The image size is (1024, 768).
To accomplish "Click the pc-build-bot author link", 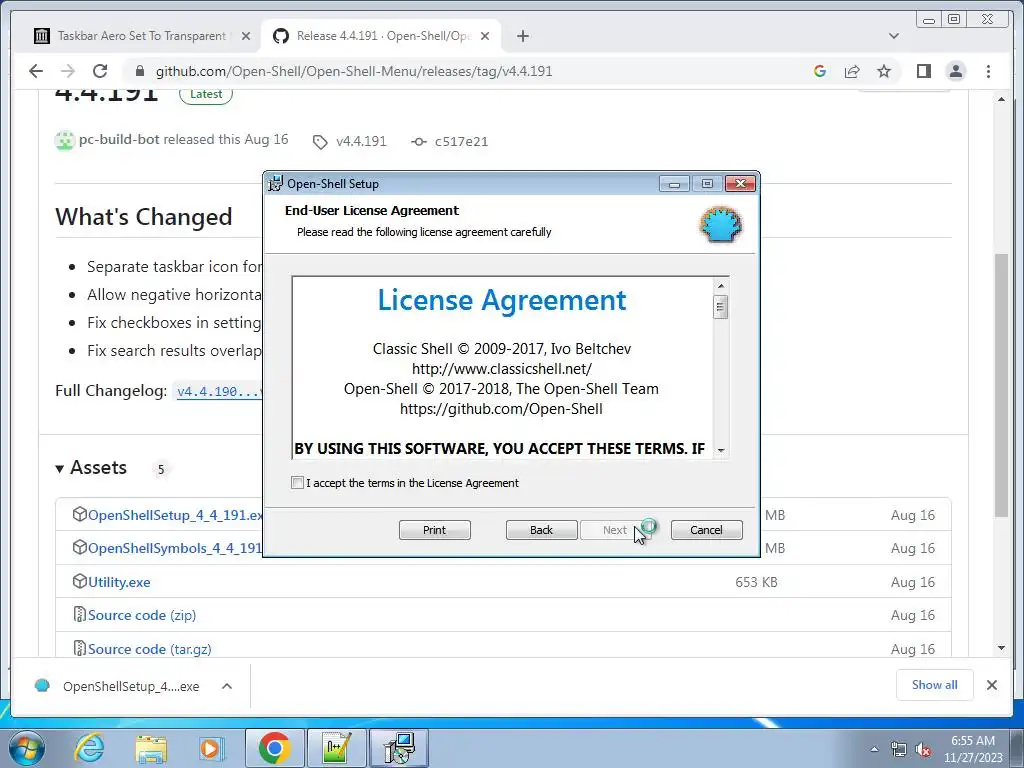I will click(x=119, y=140).
